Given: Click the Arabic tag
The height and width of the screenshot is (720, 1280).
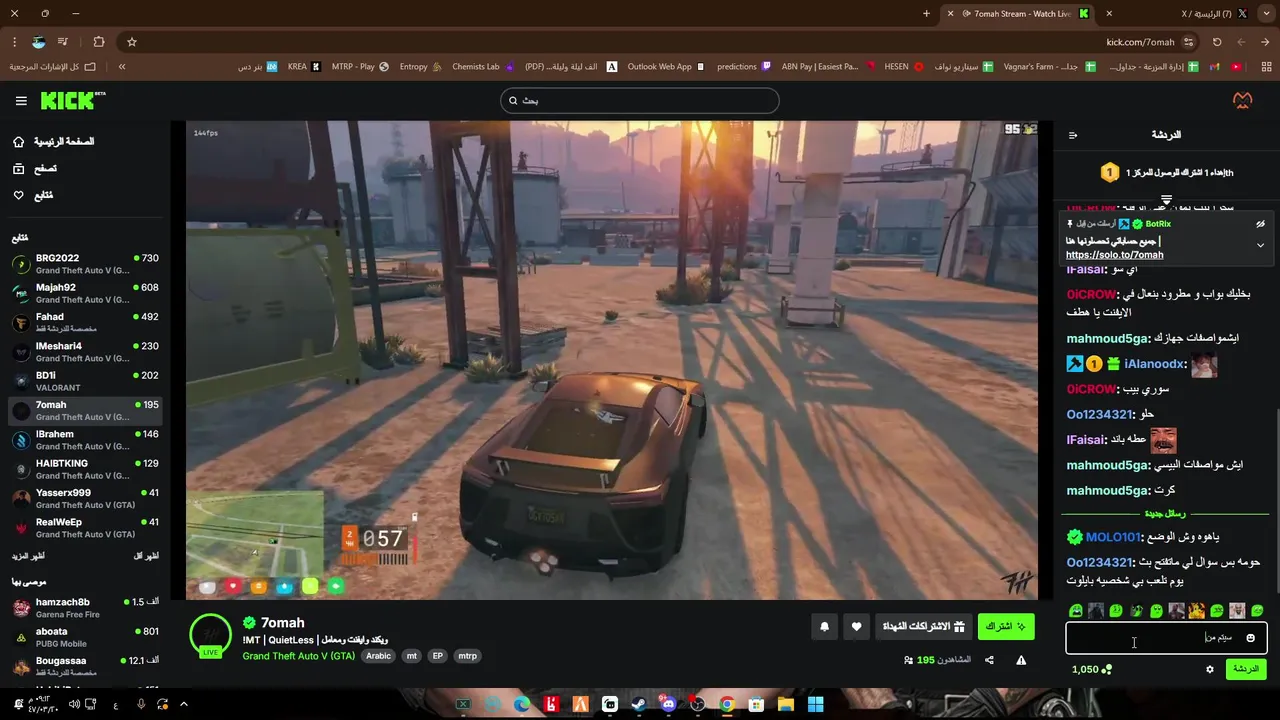Looking at the screenshot, I should tap(378, 656).
